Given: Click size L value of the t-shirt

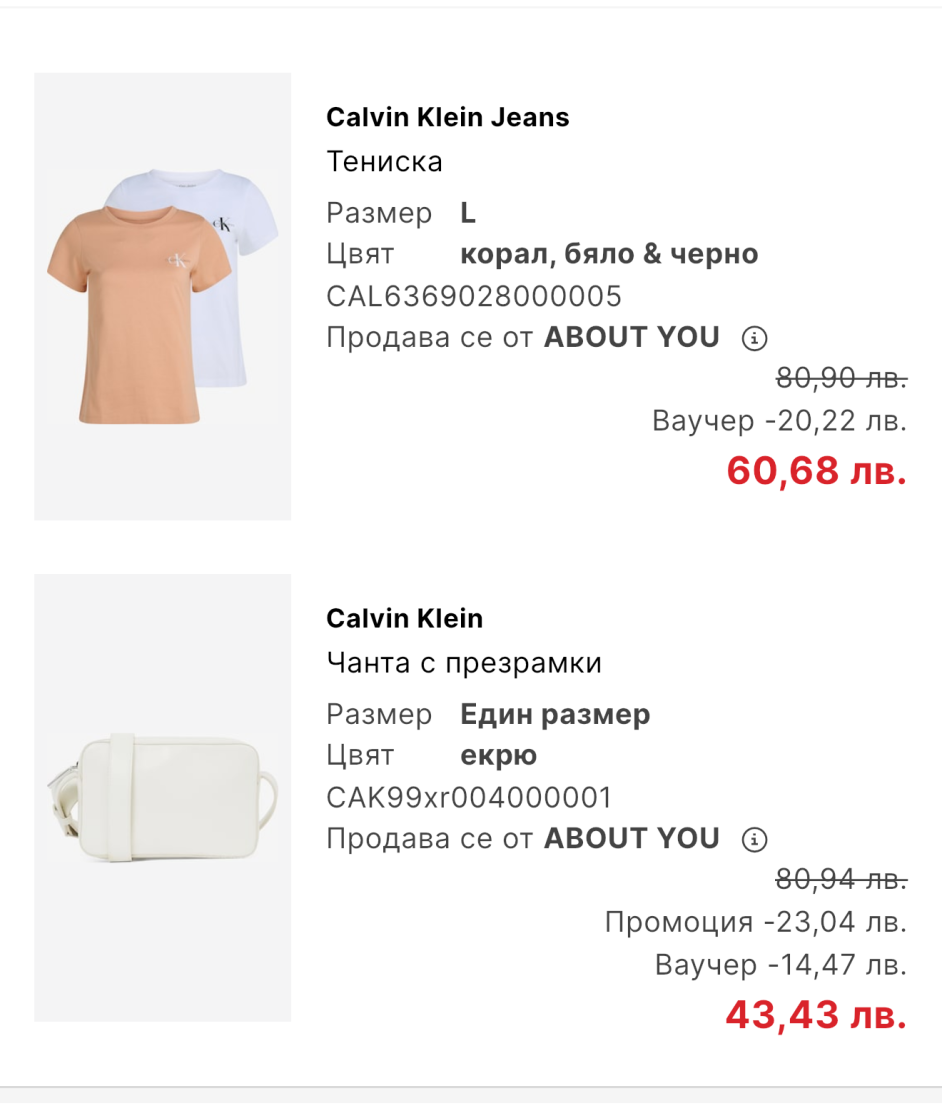Looking at the screenshot, I should click(x=467, y=213).
